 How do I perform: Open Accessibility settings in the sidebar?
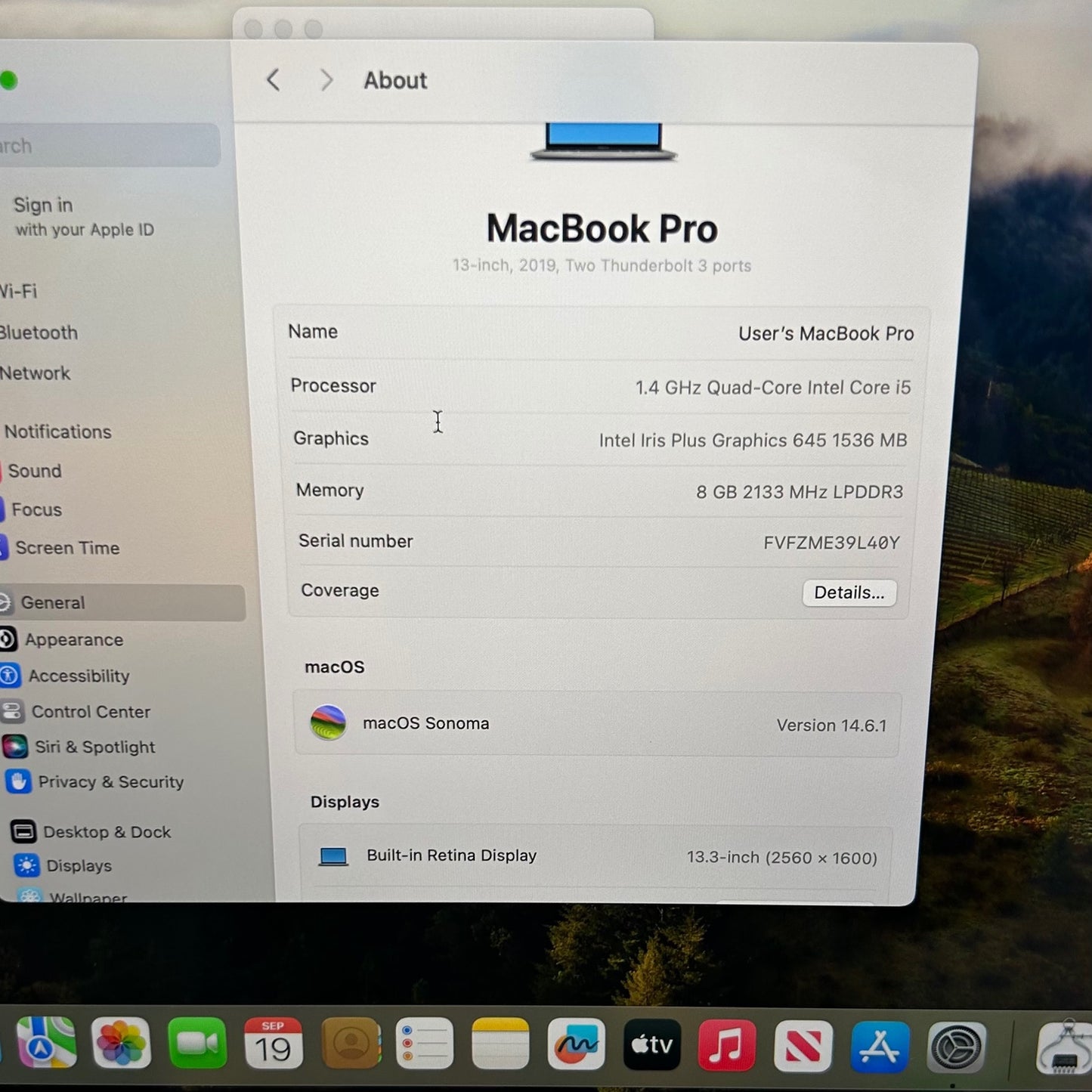pos(79,676)
